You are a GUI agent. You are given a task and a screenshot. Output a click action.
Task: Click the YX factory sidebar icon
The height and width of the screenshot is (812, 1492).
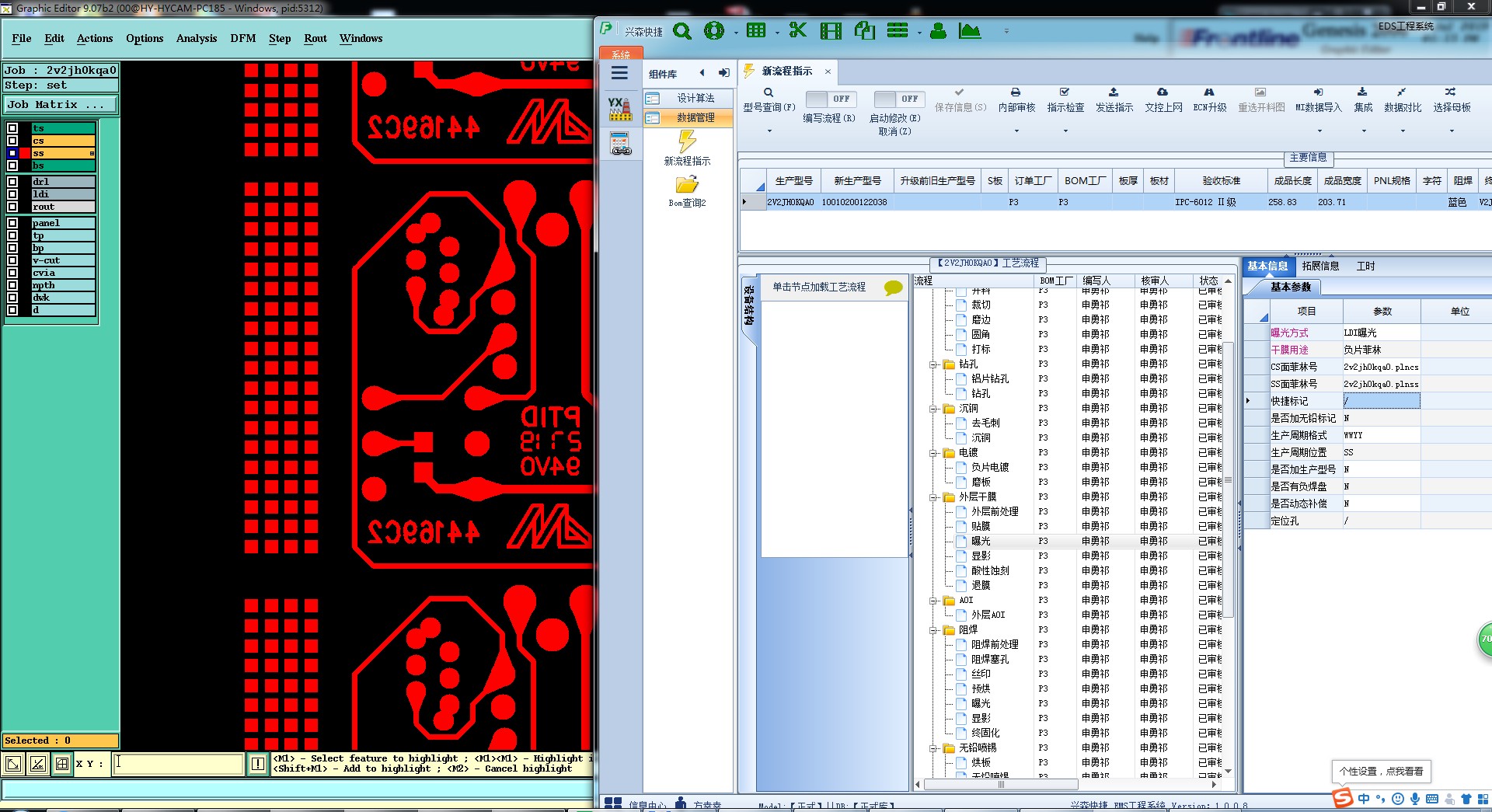619,109
